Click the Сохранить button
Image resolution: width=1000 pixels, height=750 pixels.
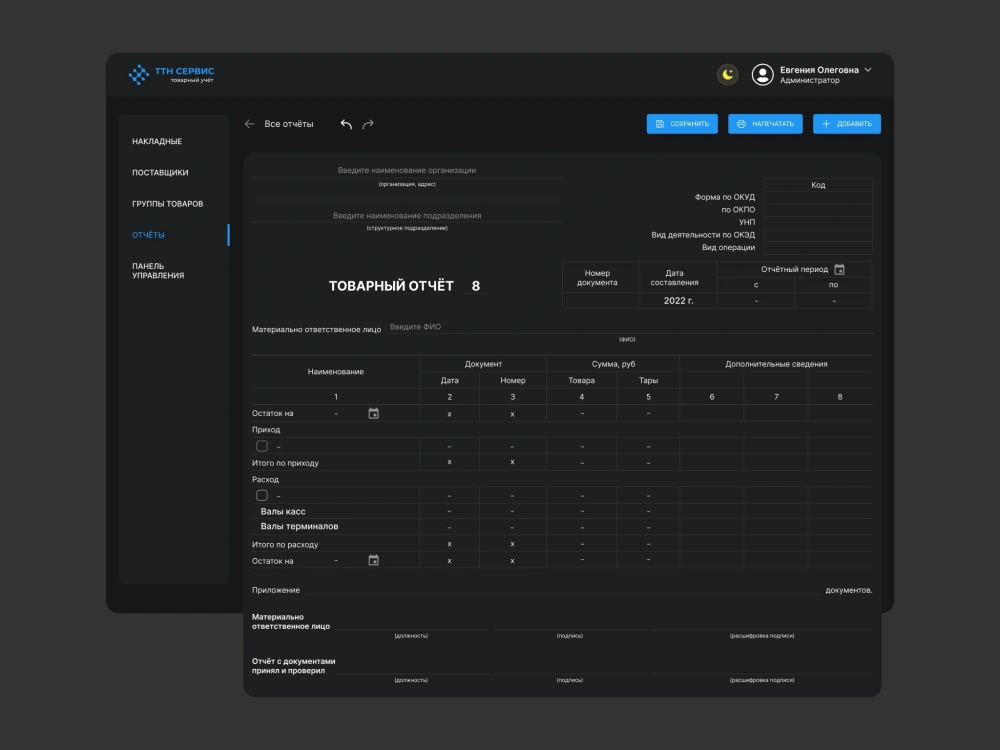click(682, 124)
